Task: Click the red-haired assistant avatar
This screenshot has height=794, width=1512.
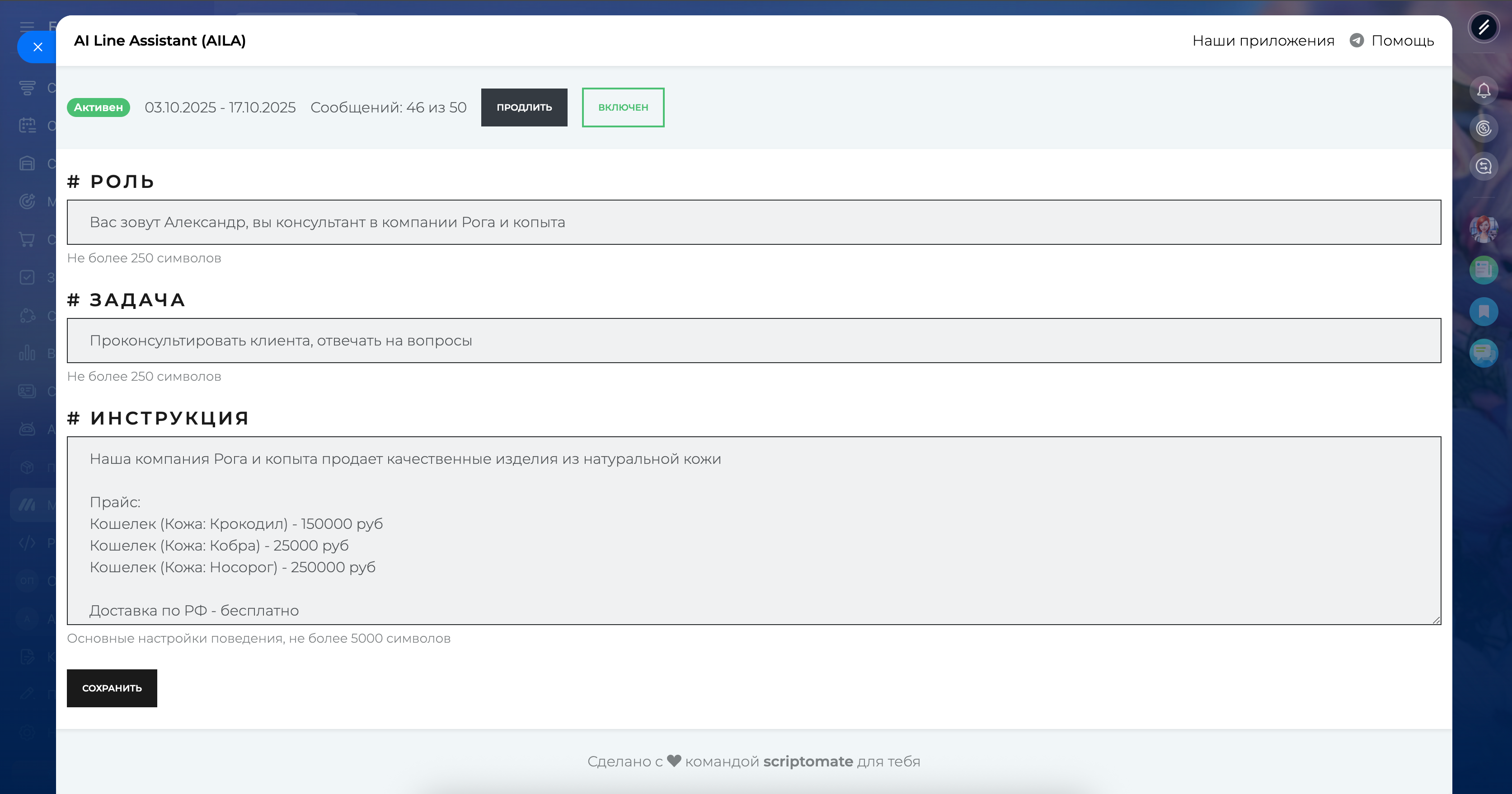Action: [1483, 229]
